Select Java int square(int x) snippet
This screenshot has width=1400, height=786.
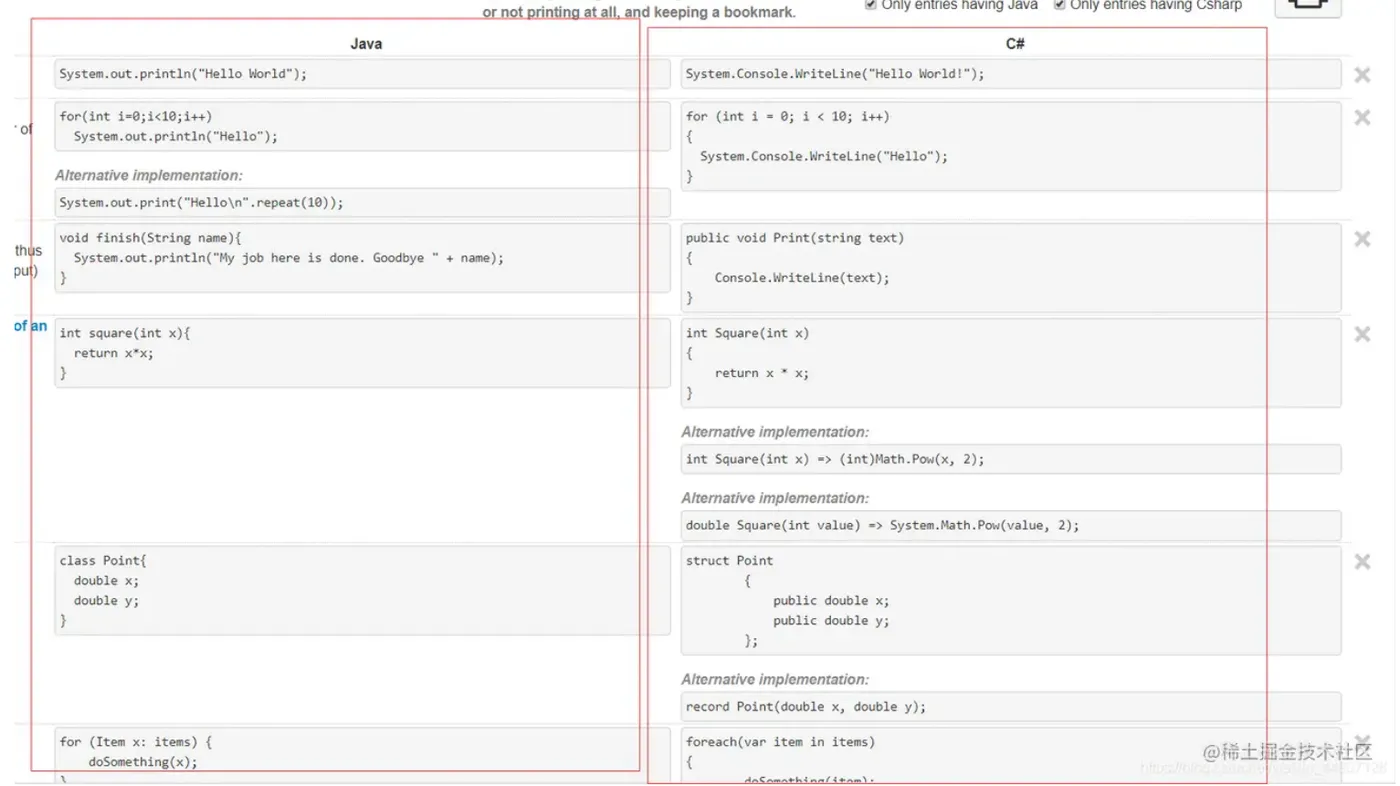(362, 353)
